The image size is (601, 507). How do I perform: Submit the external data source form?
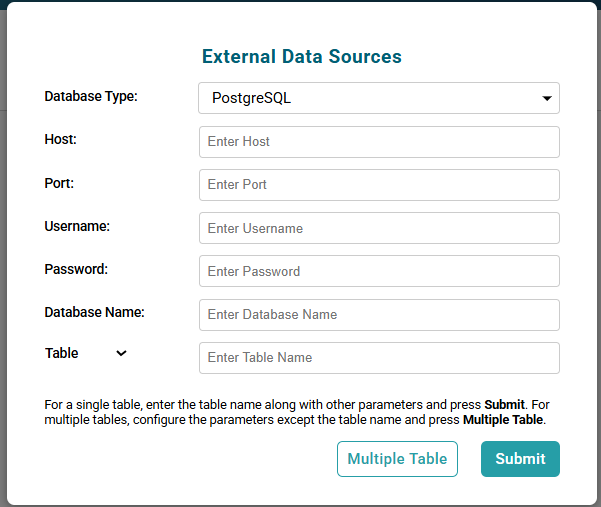pos(520,459)
